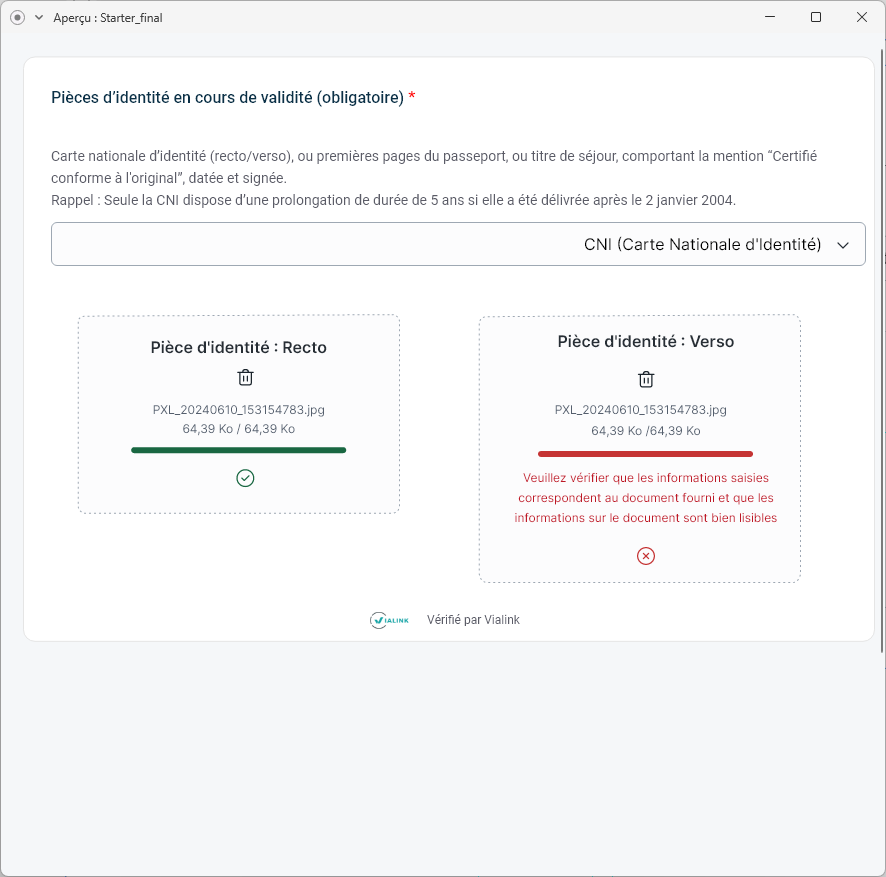This screenshot has height=877, width=886.
Task: Close the Aperçu preview window
Action: [x=862, y=17]
